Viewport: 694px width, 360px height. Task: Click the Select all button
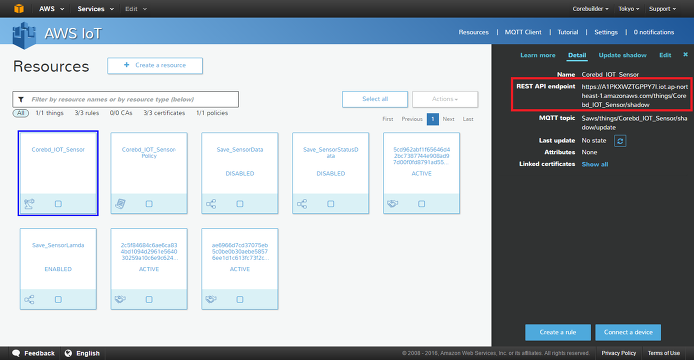pyautogui.click(x=375, y=99)
